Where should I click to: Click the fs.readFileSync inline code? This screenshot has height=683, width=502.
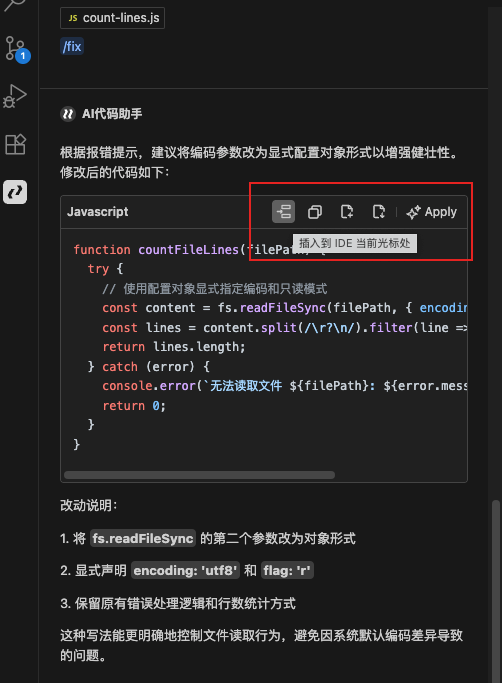(x=143, y=538)
